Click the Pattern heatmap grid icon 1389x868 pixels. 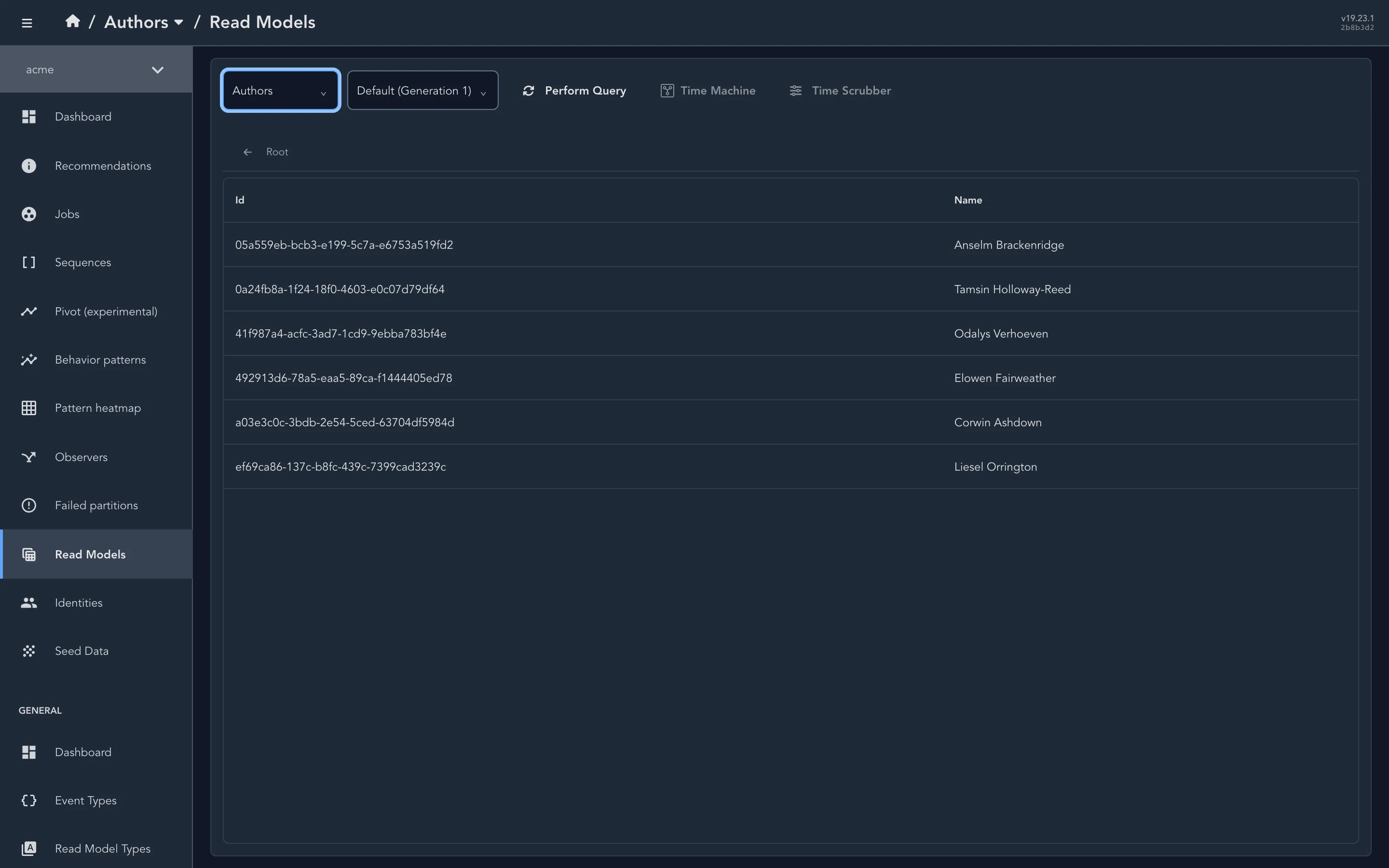29,408
